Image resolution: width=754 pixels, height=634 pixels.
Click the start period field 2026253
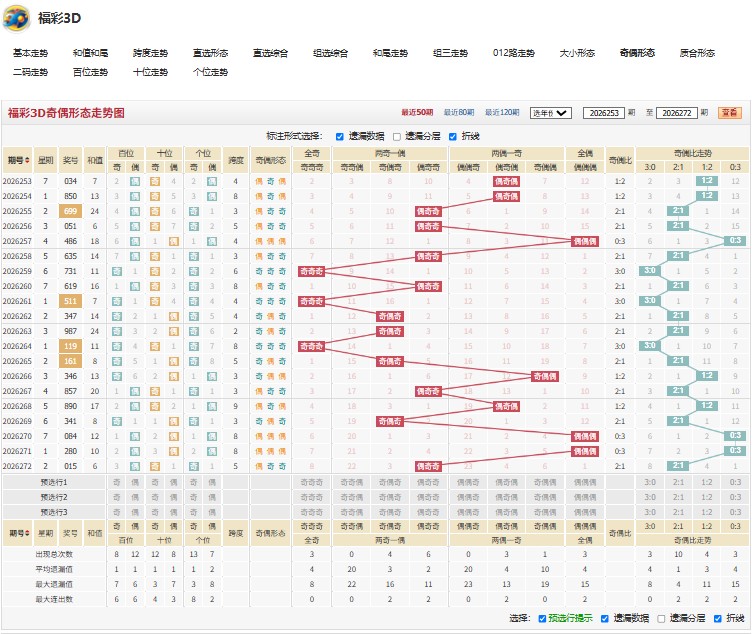[x=603, y=113]
